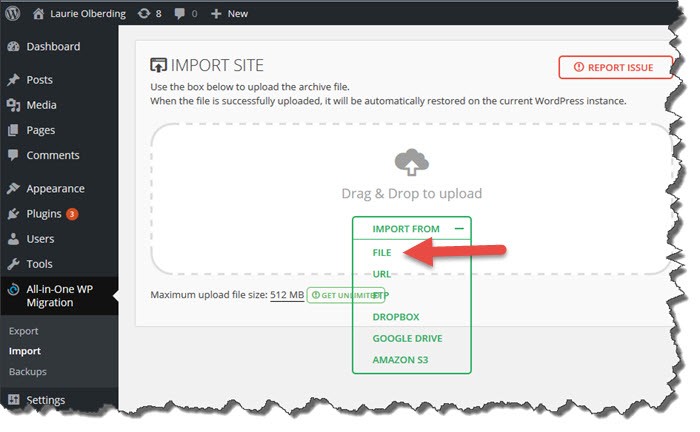The width and height of the screenshot is (700, 432).
Task: Click the minus icon on Import From
Action: pyautogui.click(x=459, y=228)
